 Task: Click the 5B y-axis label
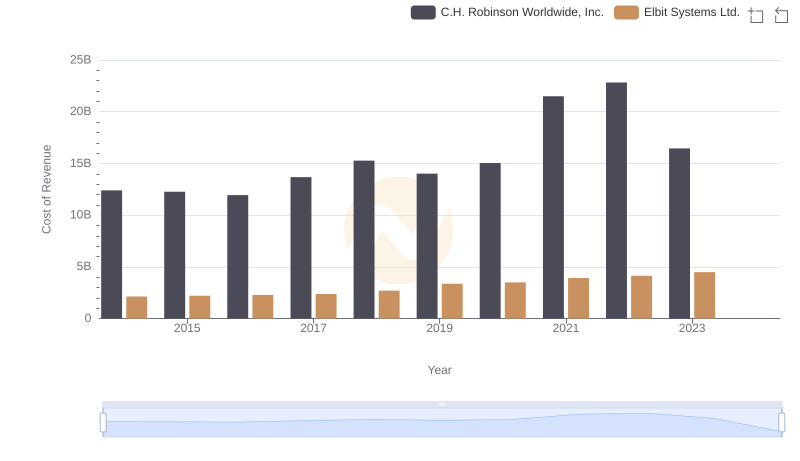tap(84, 266)
